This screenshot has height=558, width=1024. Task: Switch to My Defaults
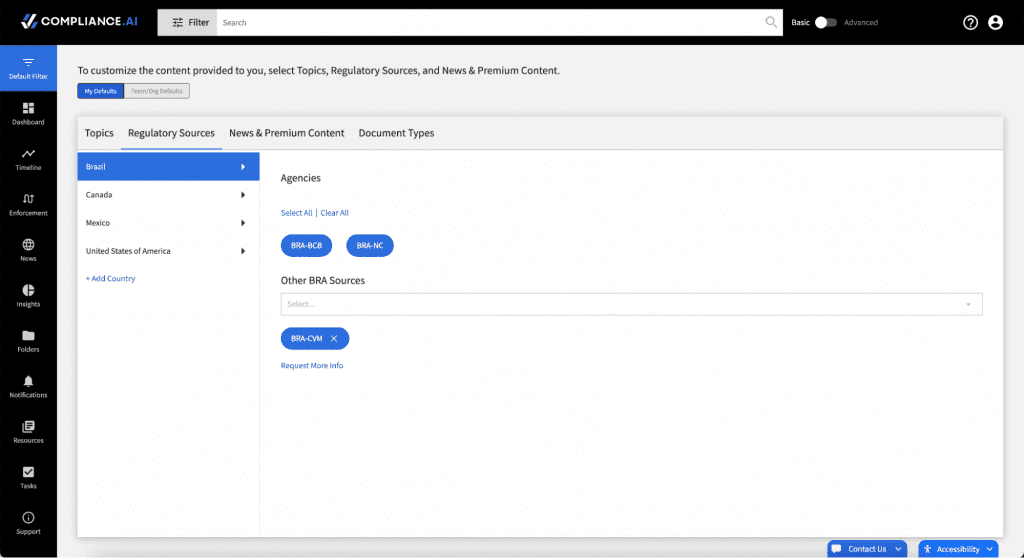coord(101,91)
